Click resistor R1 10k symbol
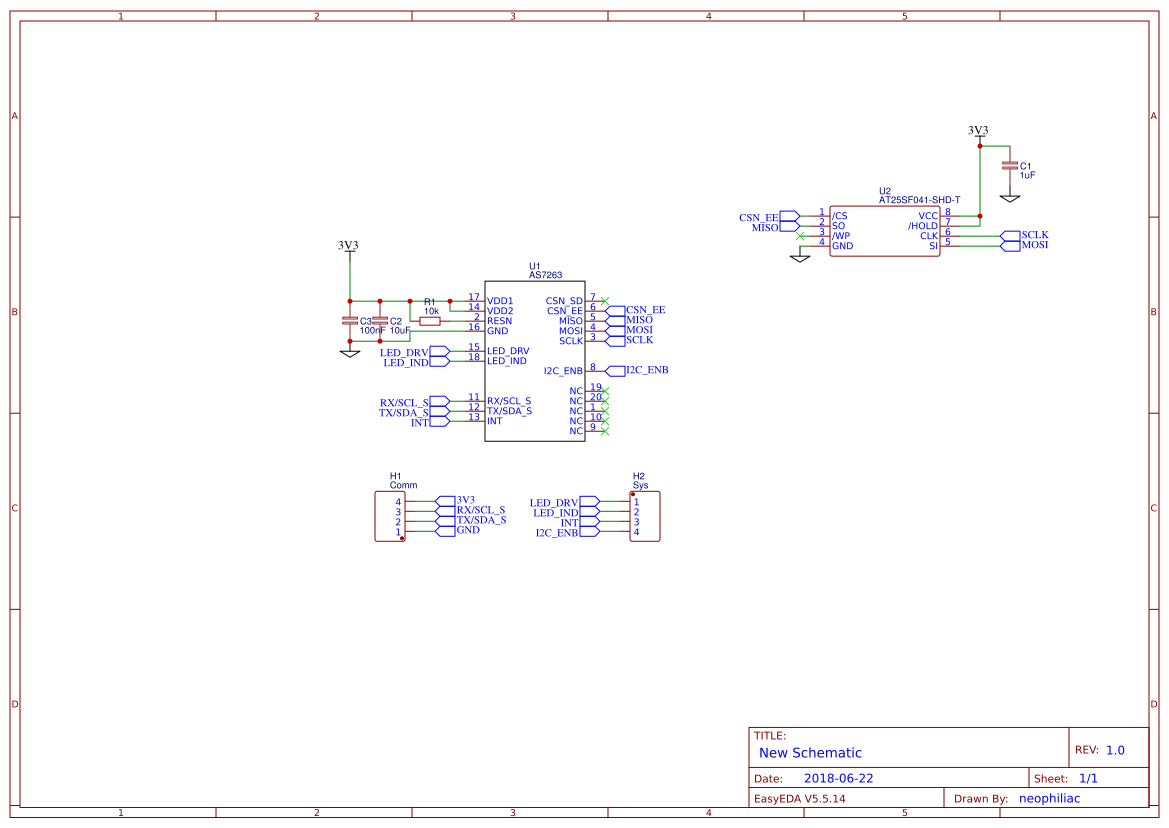 tap(429, 321)
